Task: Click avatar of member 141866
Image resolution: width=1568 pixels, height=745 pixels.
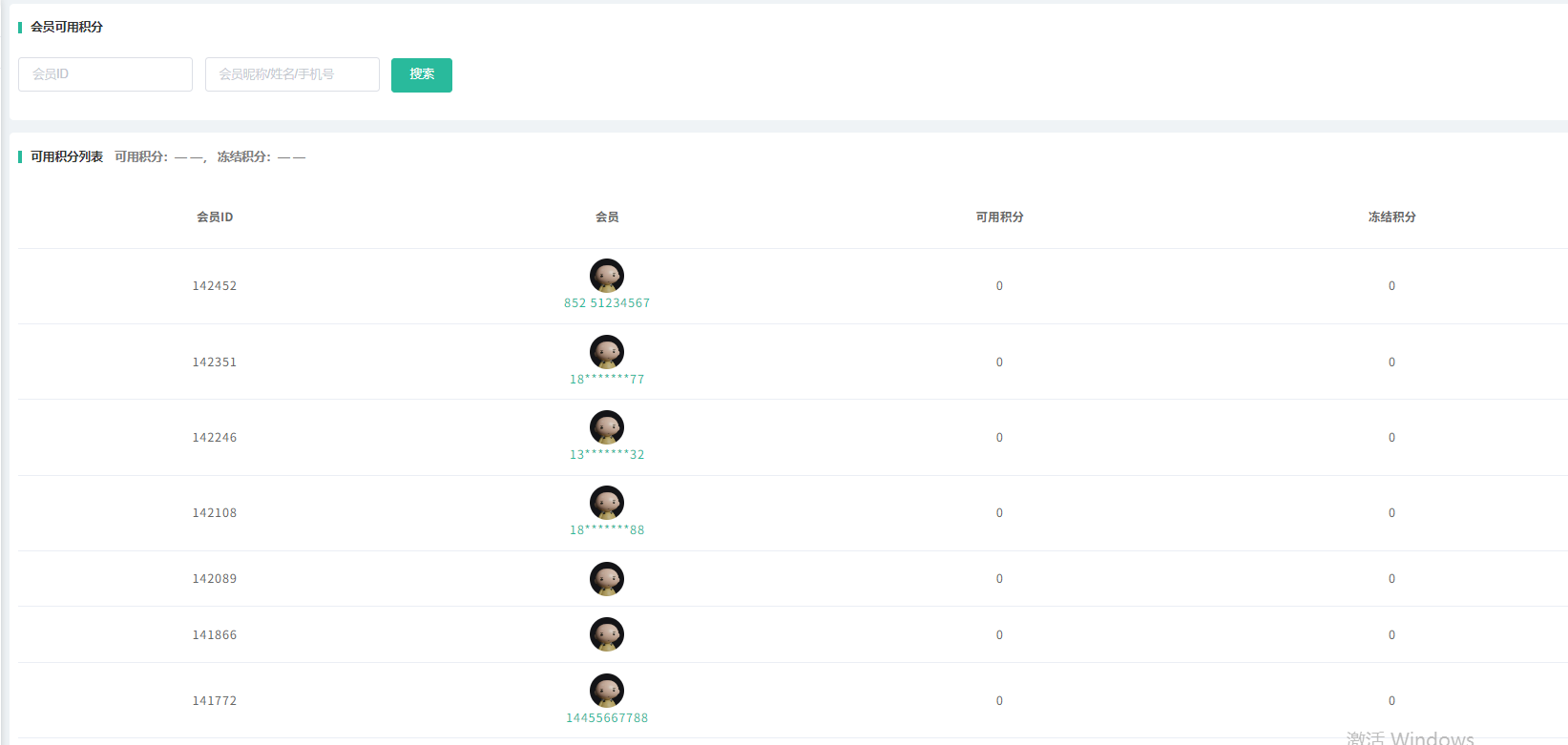Action: pyautogui.click(x=607, y=634)
